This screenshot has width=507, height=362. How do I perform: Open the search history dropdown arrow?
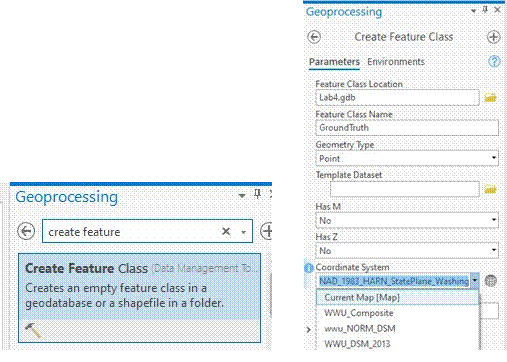(244, 232)
